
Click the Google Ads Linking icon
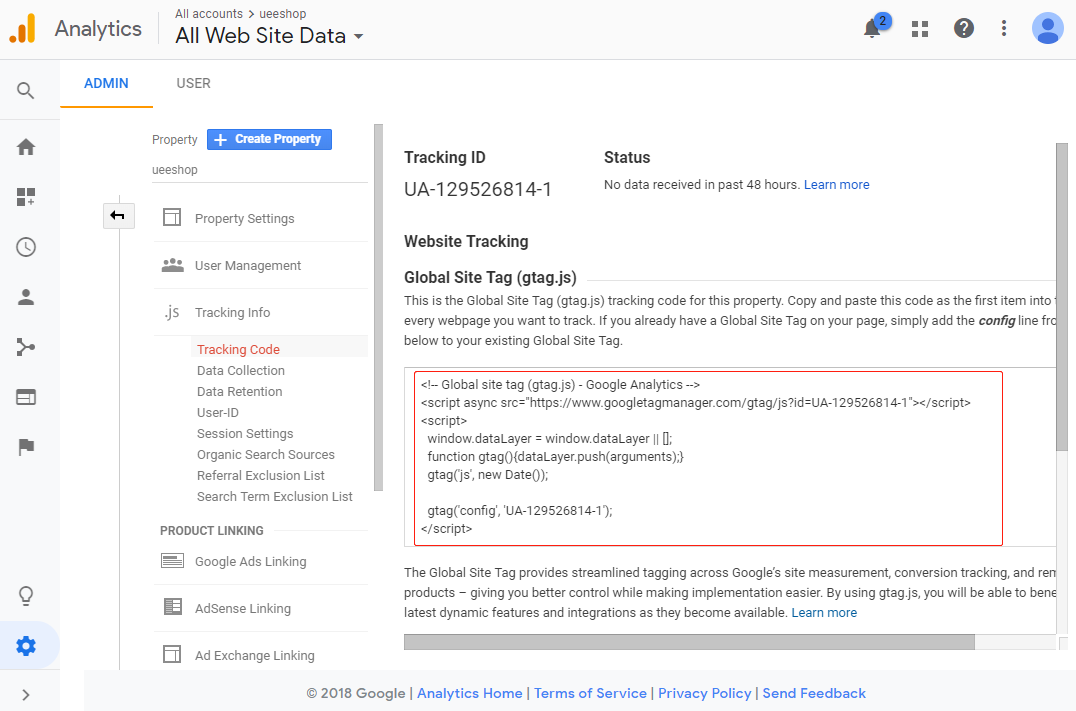(172, 561)
